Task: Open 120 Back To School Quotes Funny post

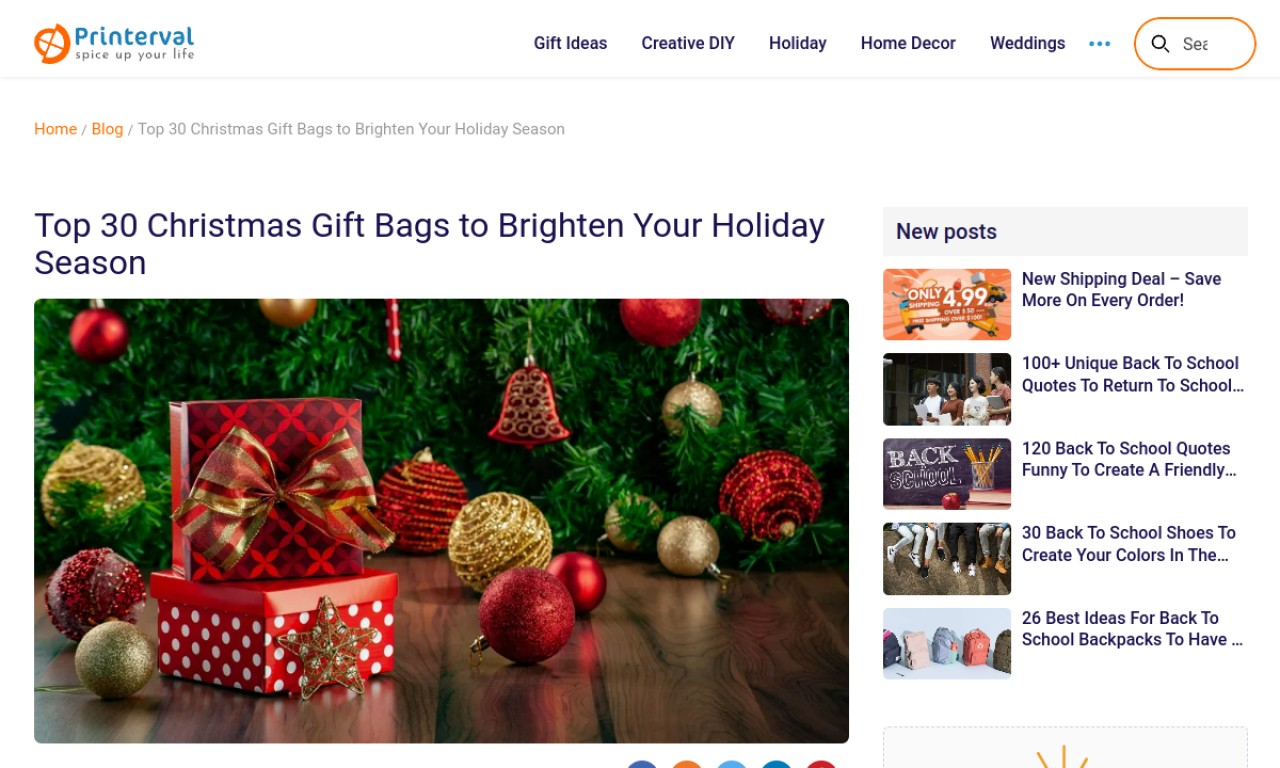Action: click(1129, 459)
